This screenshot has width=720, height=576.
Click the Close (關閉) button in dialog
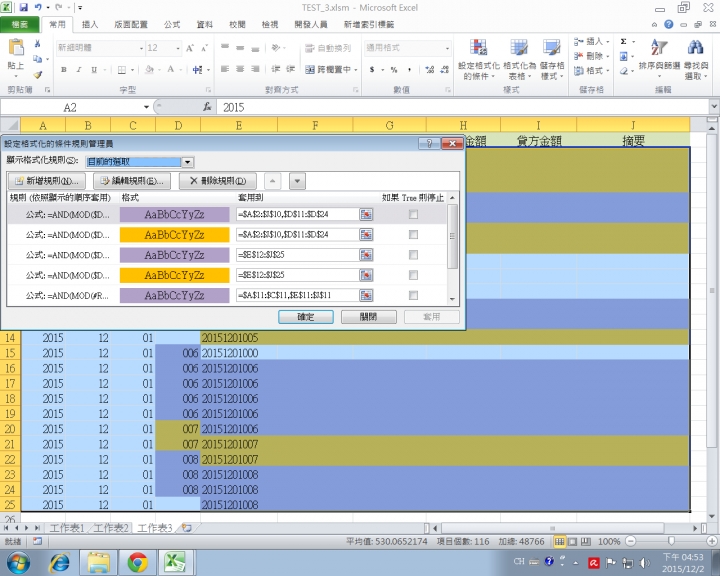369,316
